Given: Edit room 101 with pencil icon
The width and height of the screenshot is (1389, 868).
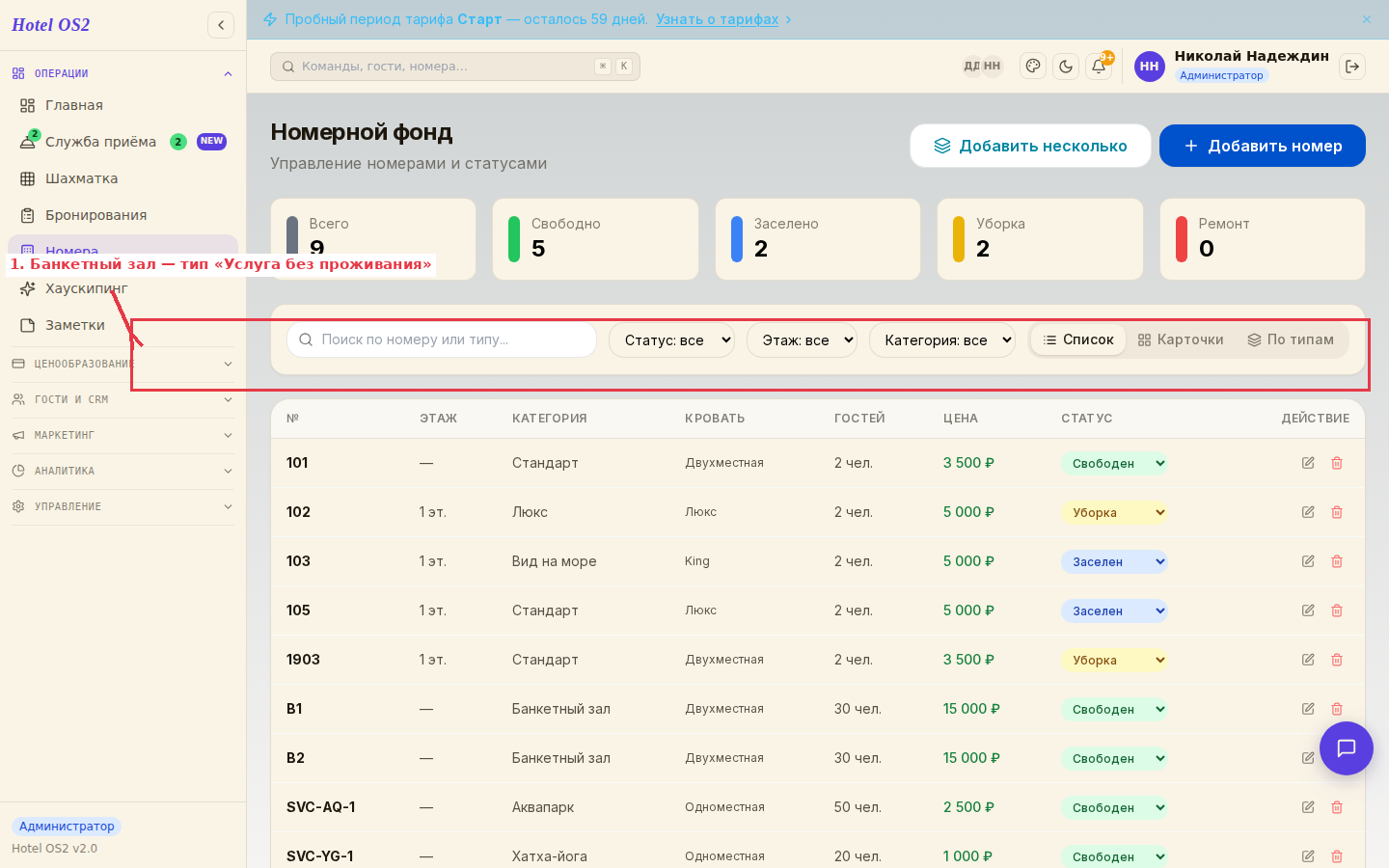Looking at the screenshot, I should [x=1308, y=463].
